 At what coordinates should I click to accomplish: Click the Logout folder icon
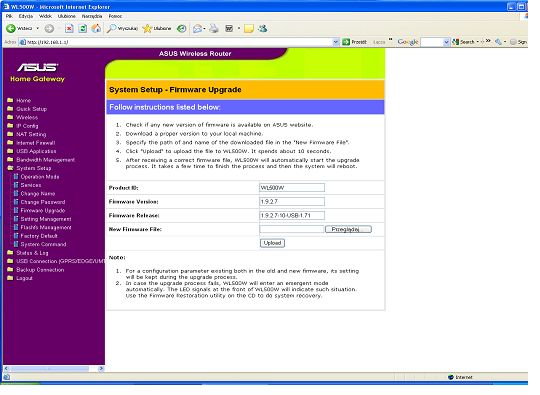tap(10, 278)
